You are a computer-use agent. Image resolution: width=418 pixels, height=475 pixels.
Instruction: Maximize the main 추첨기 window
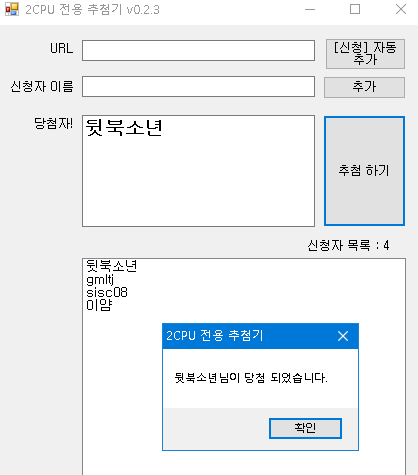click(355, 9)
